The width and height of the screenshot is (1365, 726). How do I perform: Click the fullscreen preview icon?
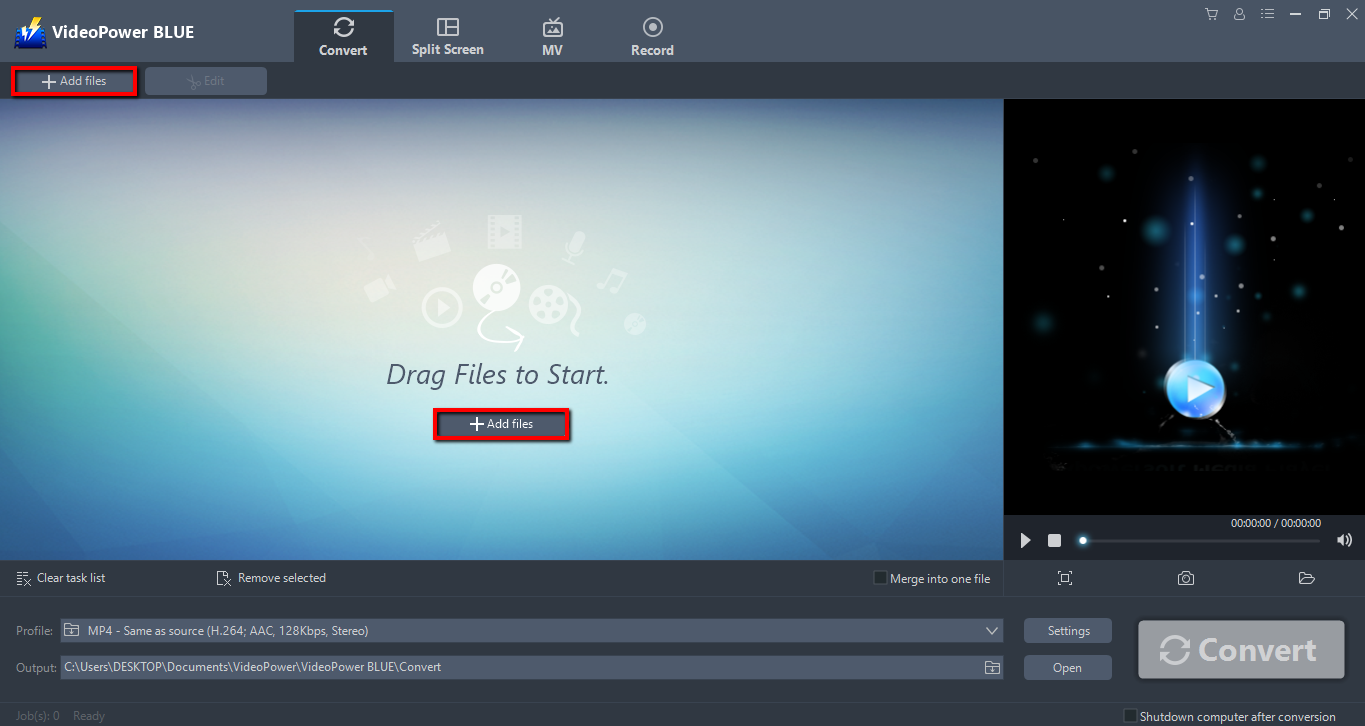1065,578
